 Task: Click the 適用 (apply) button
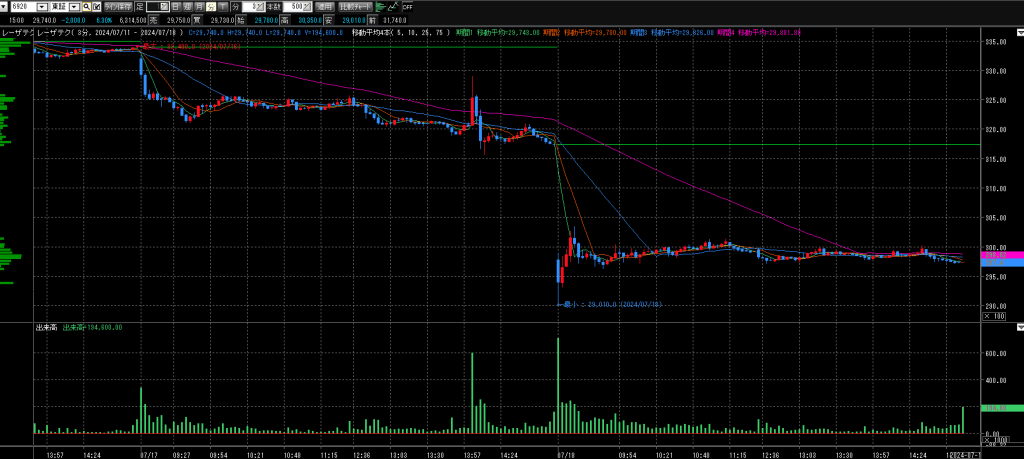point(325,6)
